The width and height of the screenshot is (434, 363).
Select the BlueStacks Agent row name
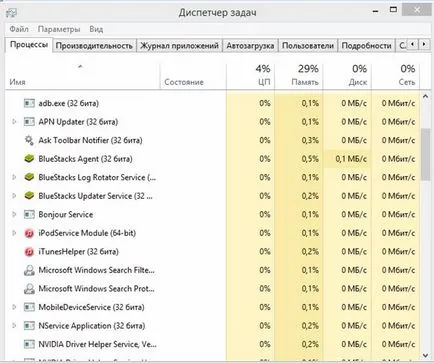pos(85,159)
